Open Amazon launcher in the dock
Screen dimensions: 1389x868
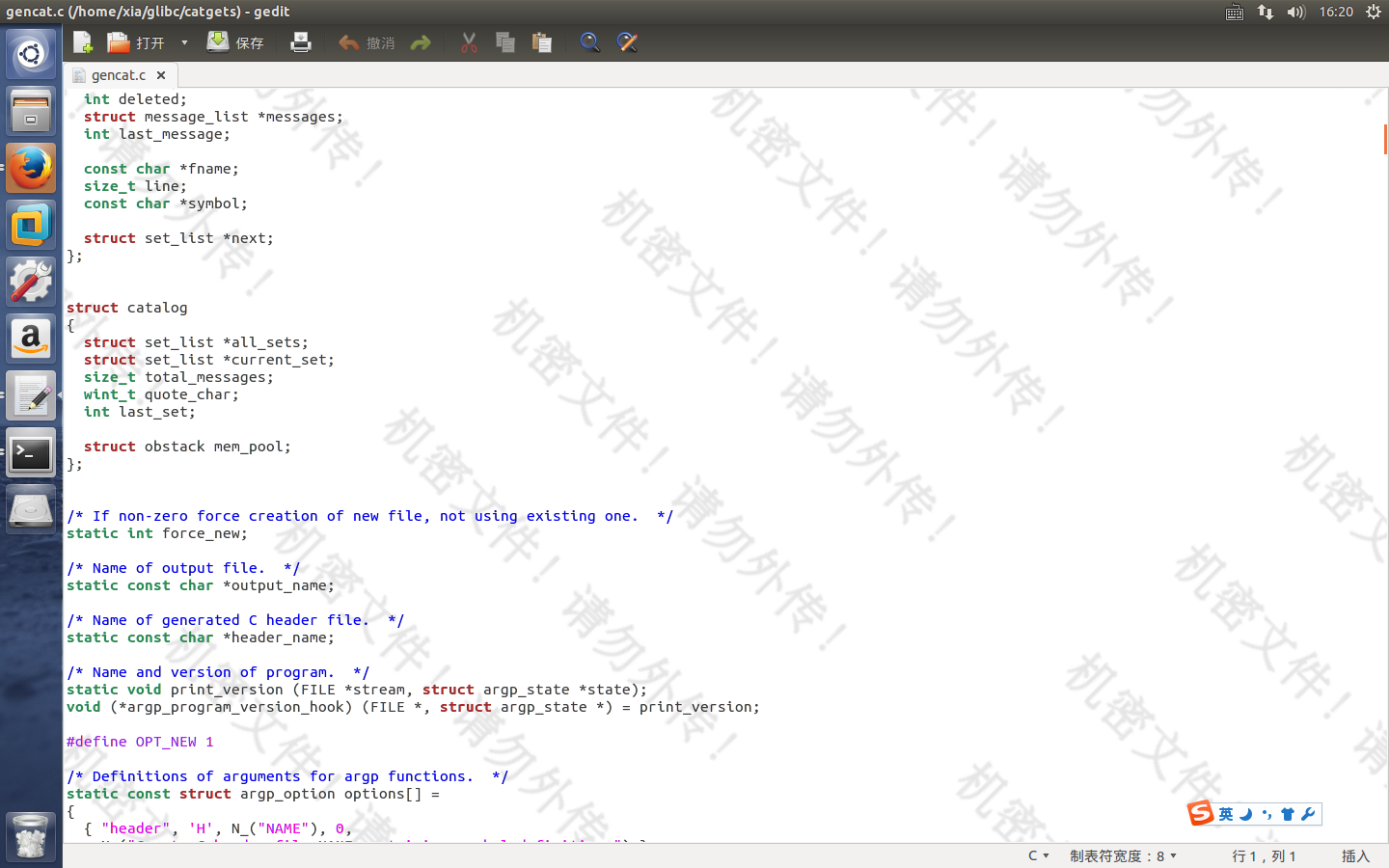point(31,339)
